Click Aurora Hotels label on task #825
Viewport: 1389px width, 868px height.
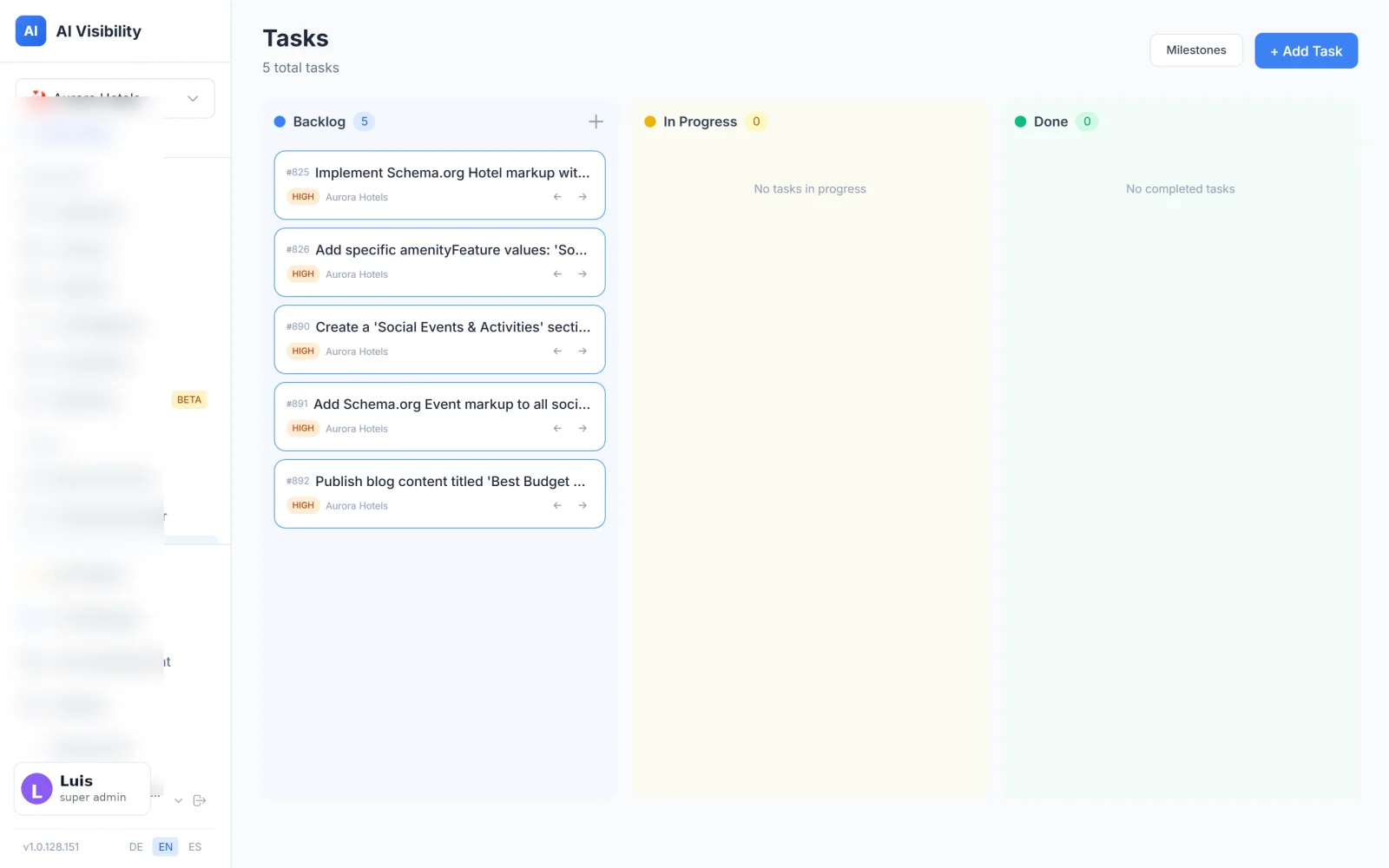[x=357, y=198]
